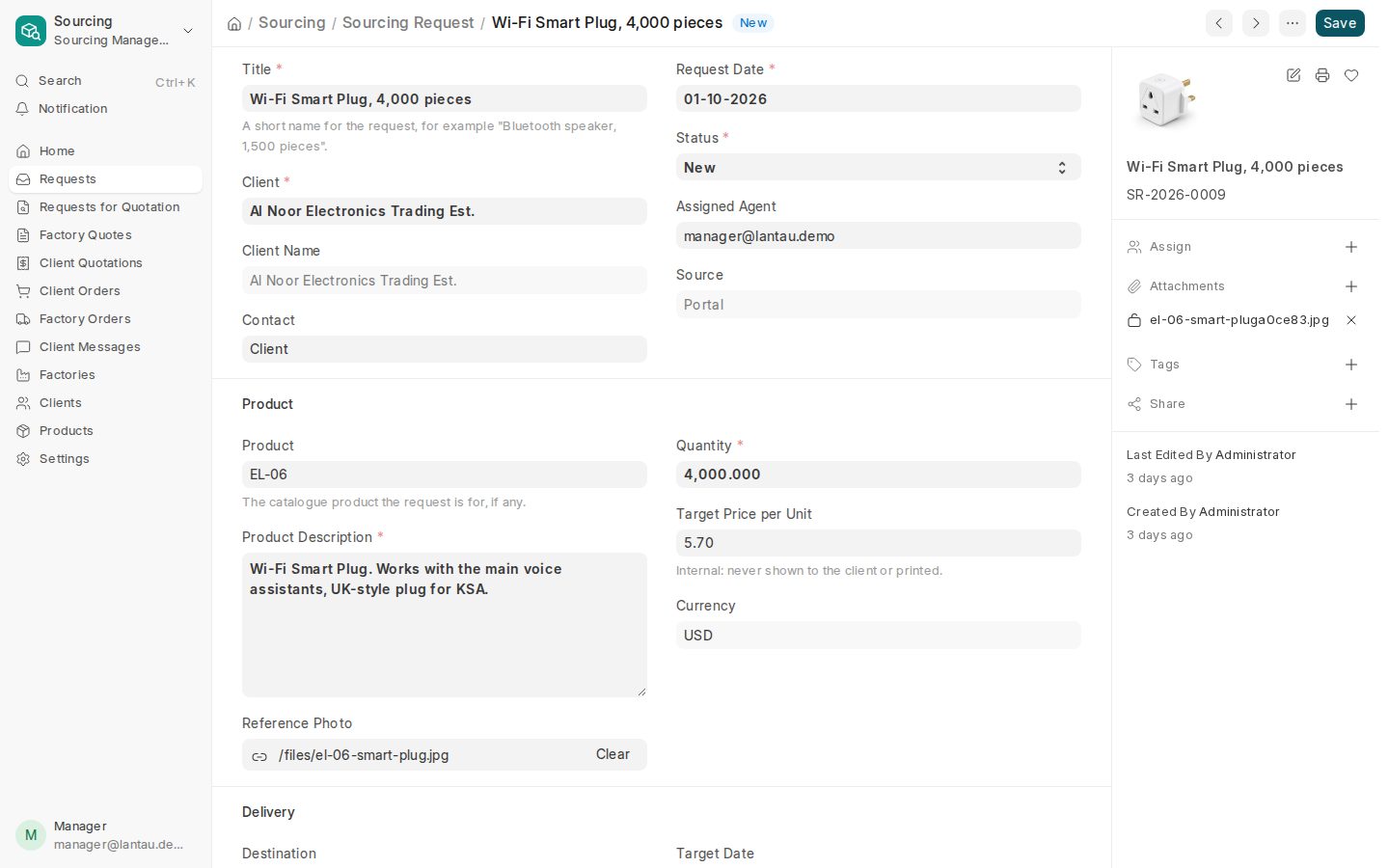The height and width of the screenshot is (868, 1389).
Task: Click the home icon in breadcrumb
Action: pyautogui.click(x=234, y=23)
